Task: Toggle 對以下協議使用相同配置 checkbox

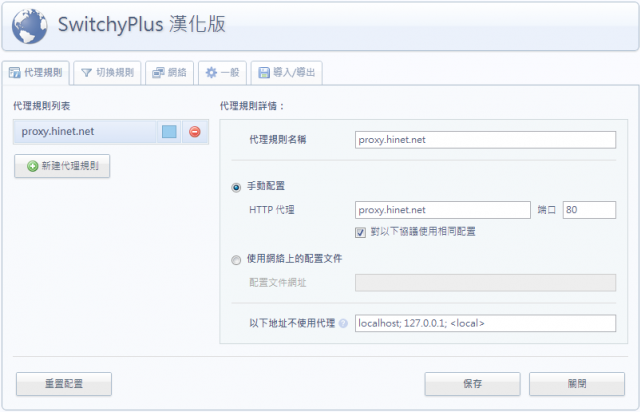Action: 360,232
